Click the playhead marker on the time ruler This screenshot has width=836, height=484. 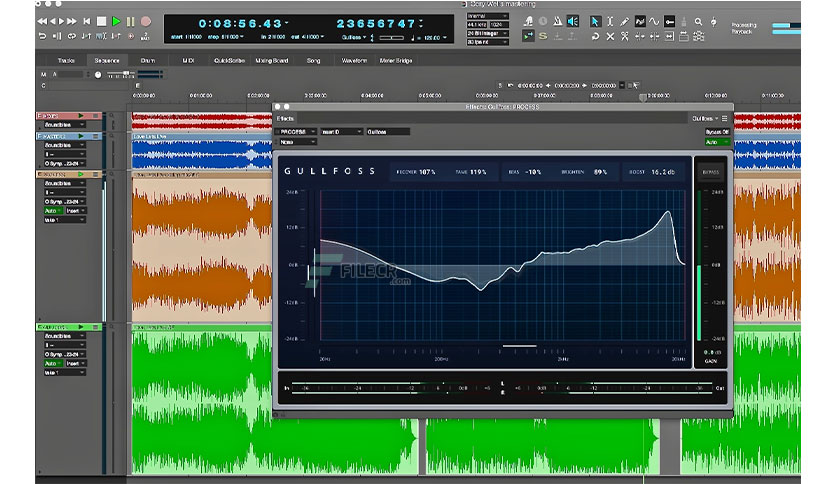click(643, 98)
